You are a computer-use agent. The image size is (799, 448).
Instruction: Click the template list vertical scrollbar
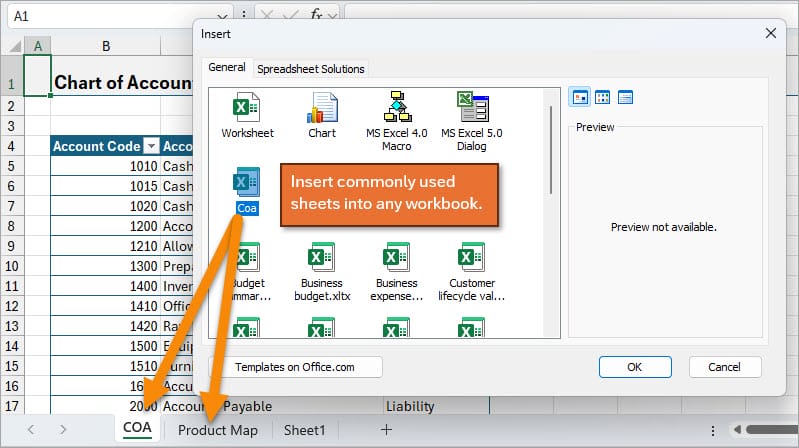point(551,150)
